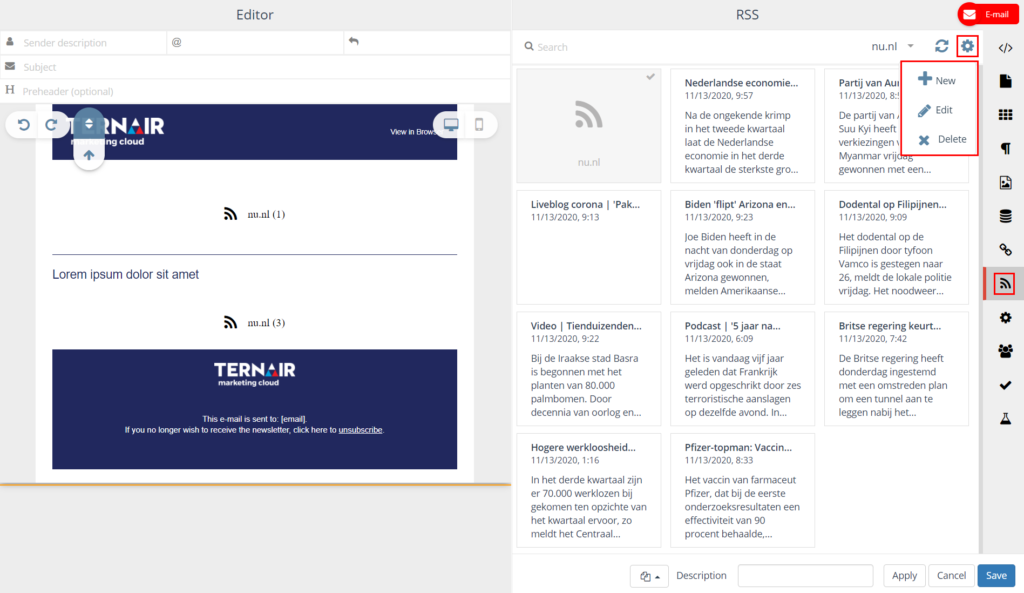Select the Biden 'flipt' Arizona article card
Image resolution: width=1024 pixels, height=593 pixels.
(743, 247)
